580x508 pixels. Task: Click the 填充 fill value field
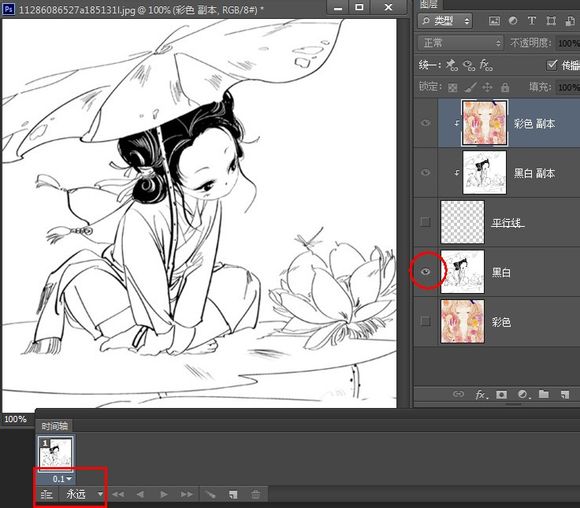(568, 87)
